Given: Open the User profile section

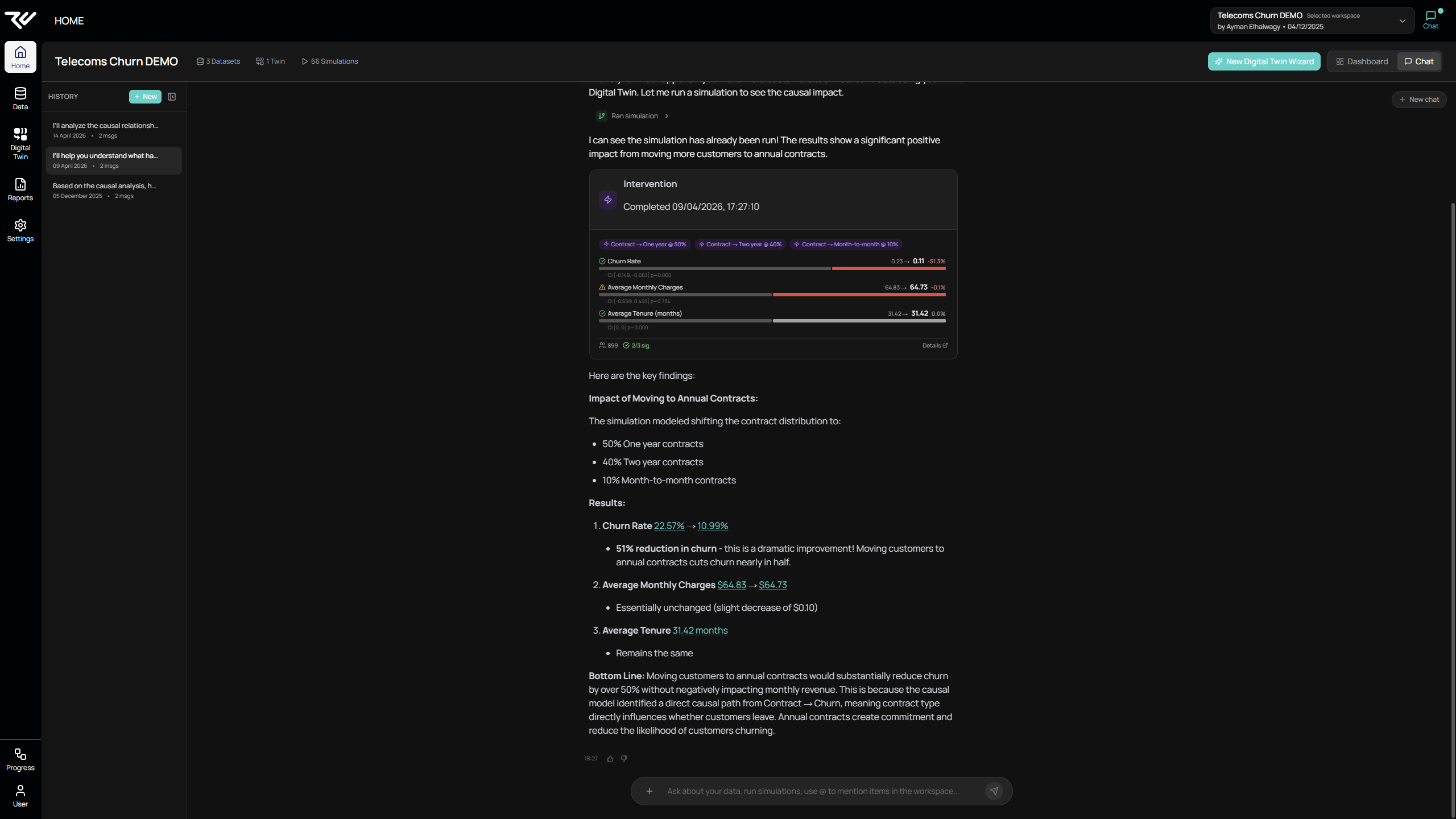Looking at the screenshot, I should pyautogui.click(x=20, y=795).
